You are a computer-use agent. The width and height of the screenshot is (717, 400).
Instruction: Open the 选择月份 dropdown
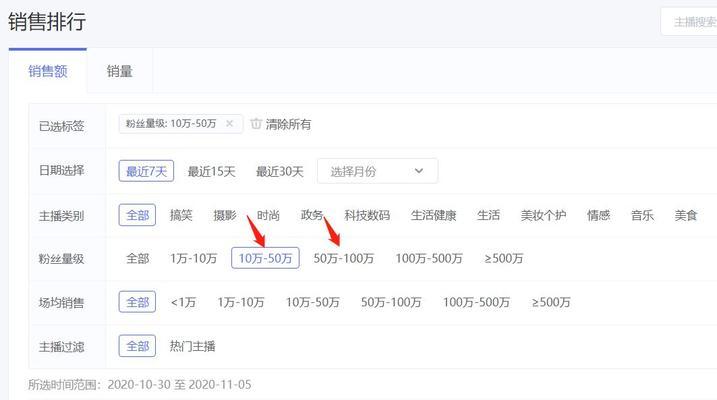(x=377, y=171)
